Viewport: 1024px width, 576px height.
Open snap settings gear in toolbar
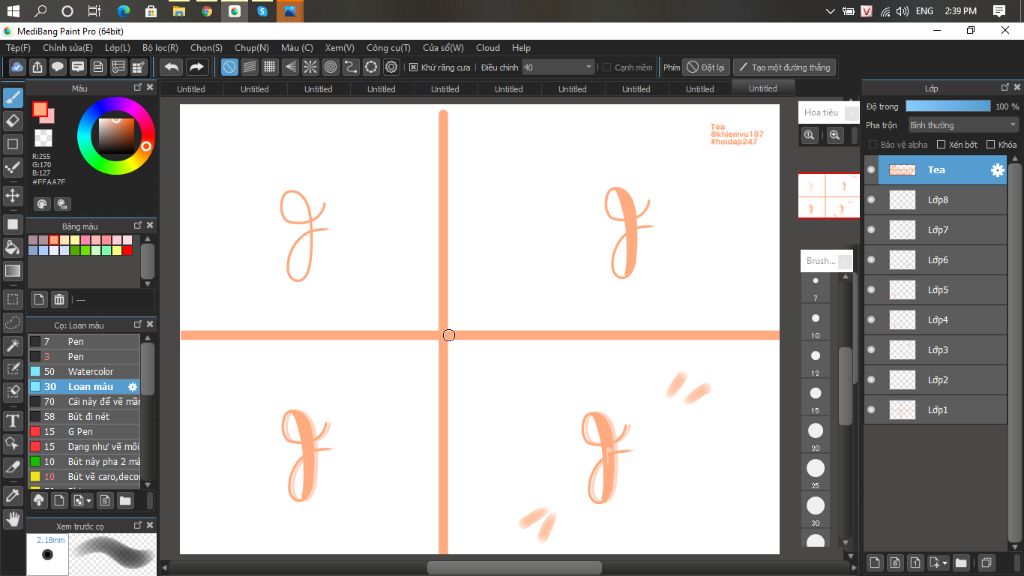pyautogui.click(x=391, y=67)
